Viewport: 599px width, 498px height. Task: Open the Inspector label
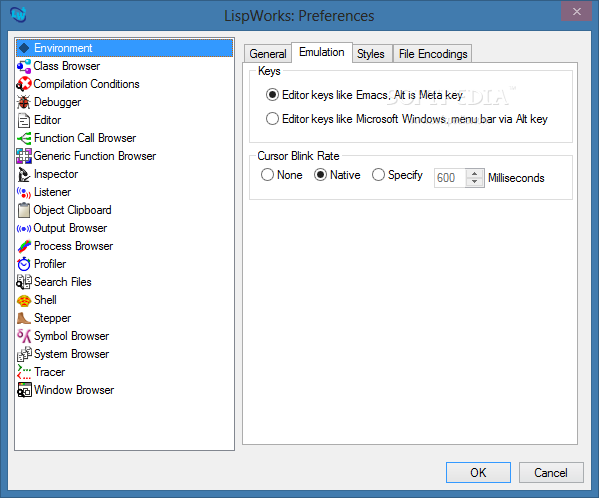(56, 174)
